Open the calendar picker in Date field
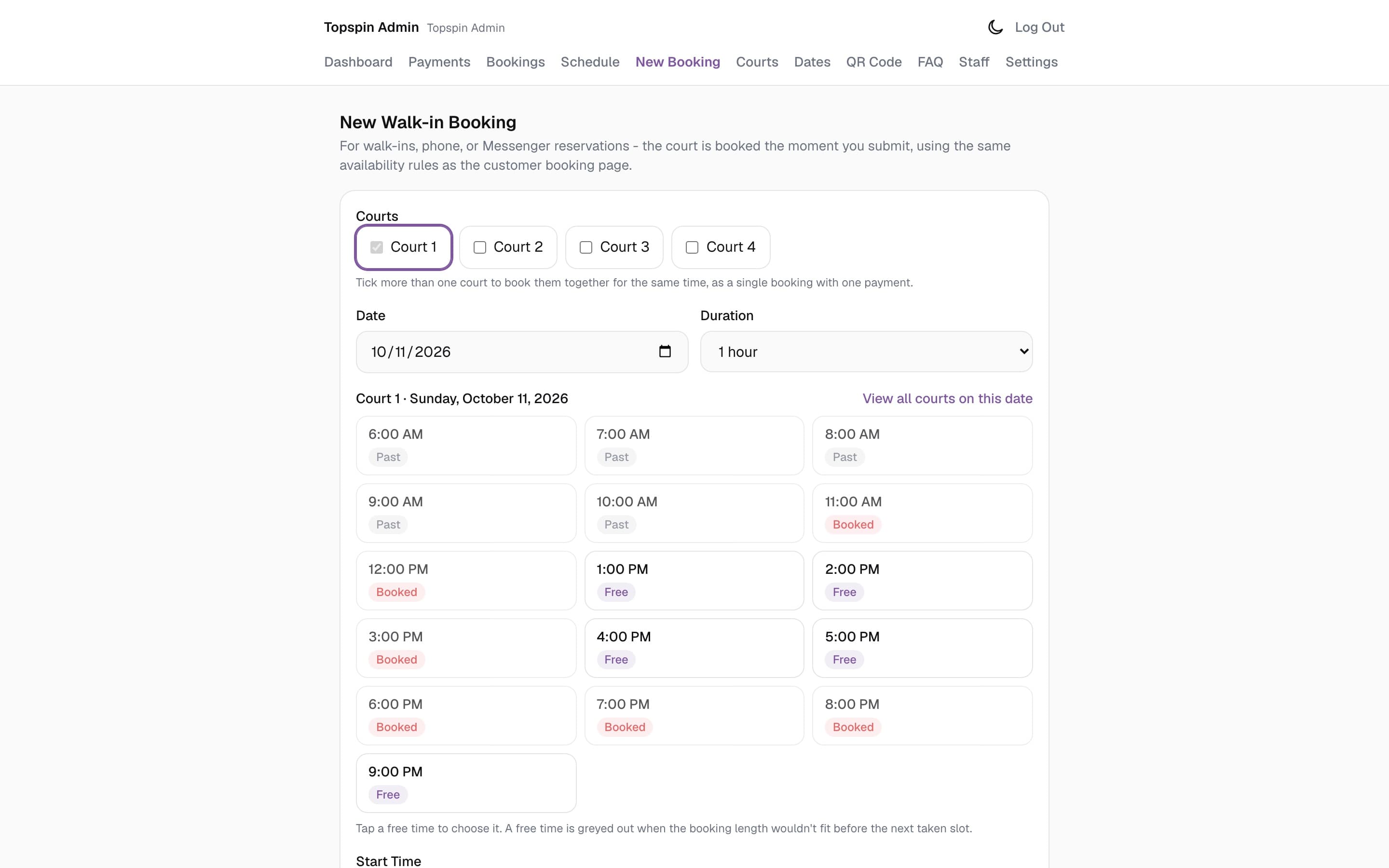 tap(665, 352)
